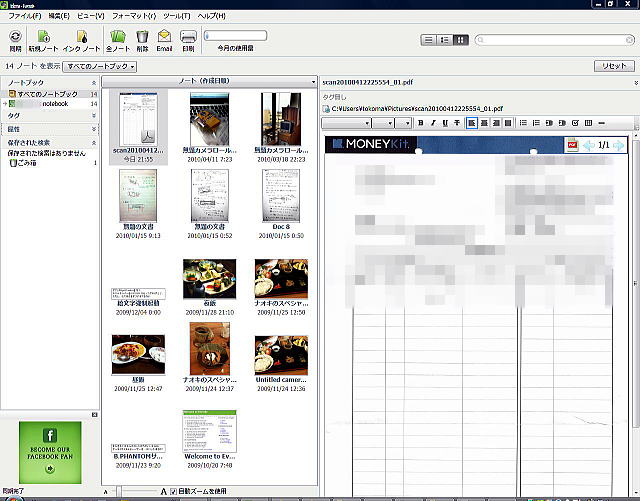Toggle 自動ズームを使用 checkbox
Viewport: 640px width, 501px height.
[x=174, y=491]
